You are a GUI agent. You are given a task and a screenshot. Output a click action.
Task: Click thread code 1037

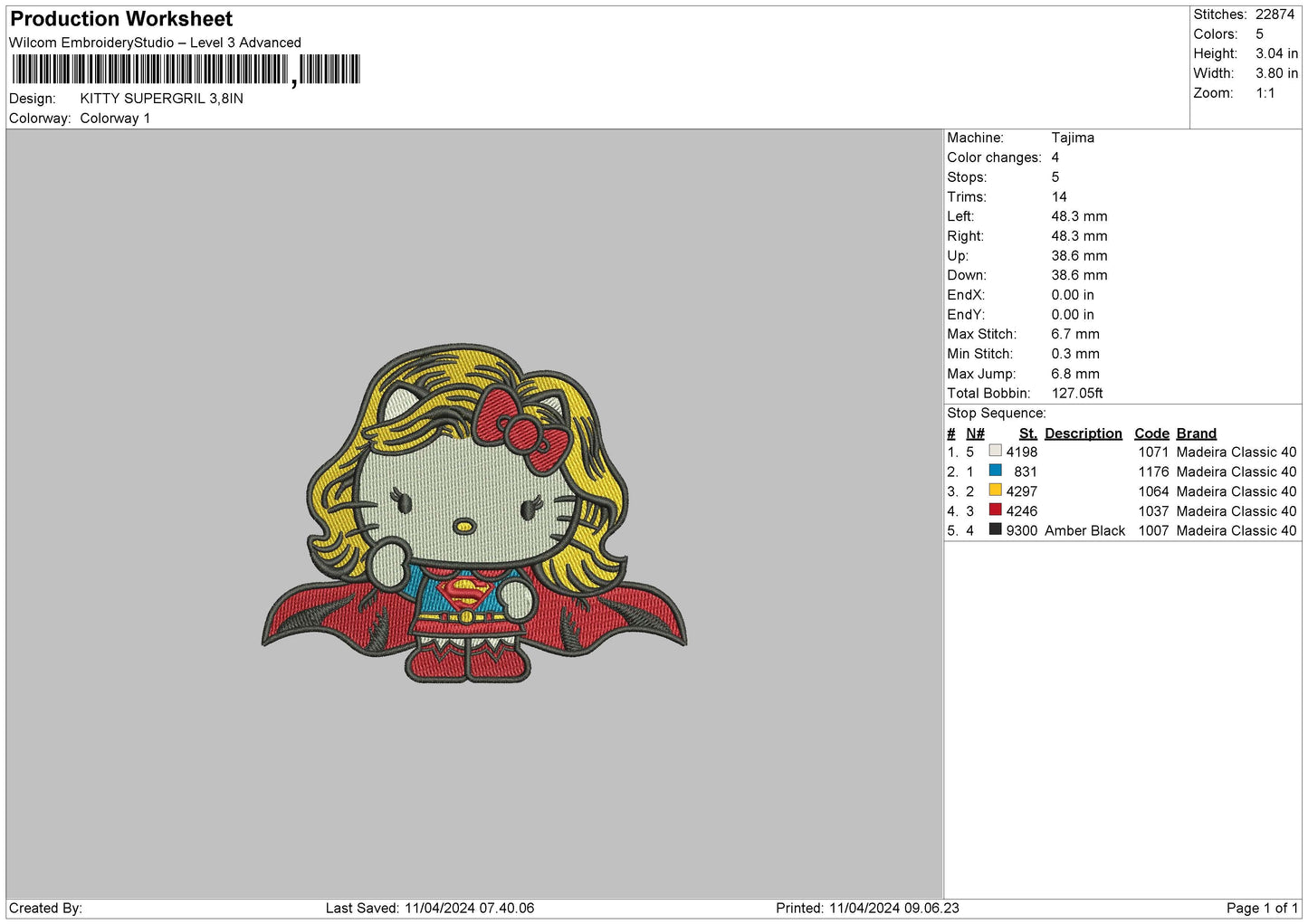coord(1153,511)
